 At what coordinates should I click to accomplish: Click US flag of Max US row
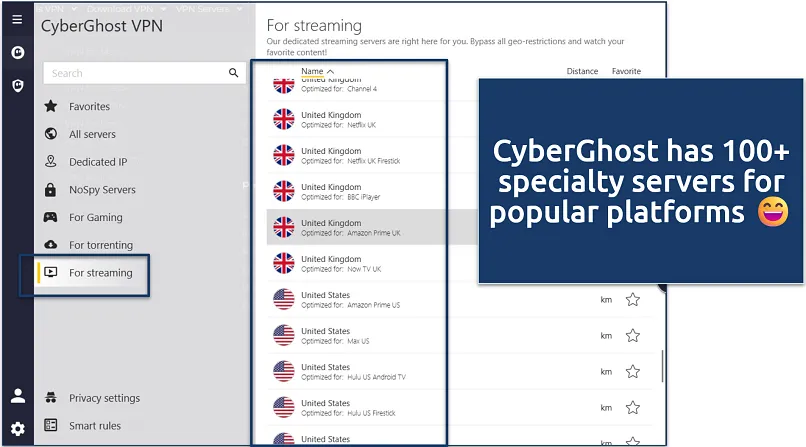coord(284,335)
